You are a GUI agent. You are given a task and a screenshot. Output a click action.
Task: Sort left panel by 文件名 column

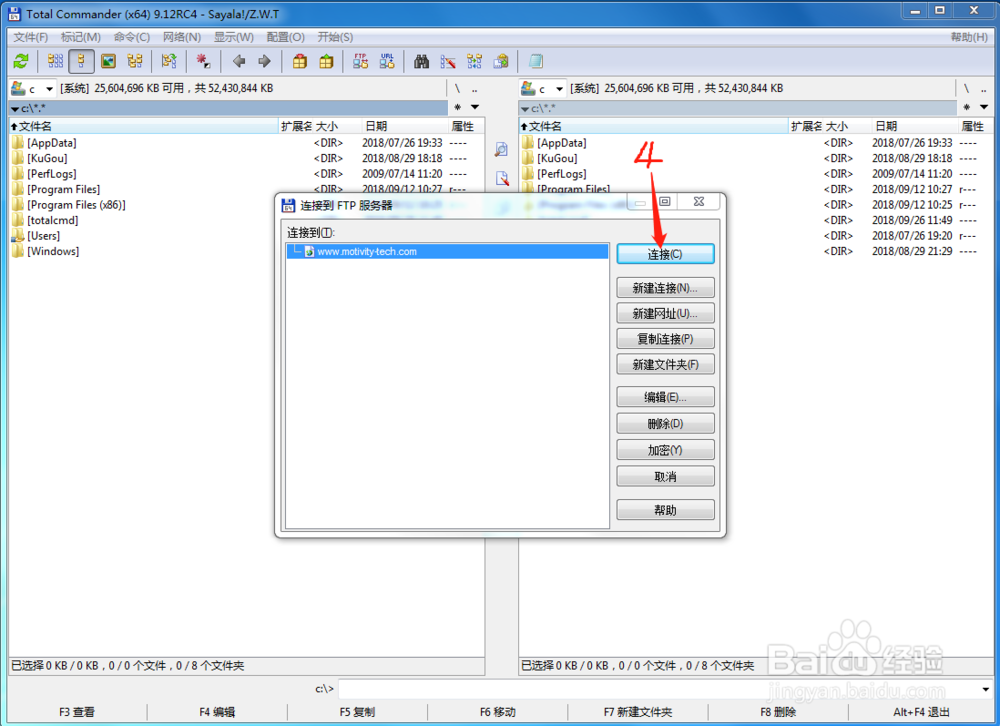tap(143, 126)
